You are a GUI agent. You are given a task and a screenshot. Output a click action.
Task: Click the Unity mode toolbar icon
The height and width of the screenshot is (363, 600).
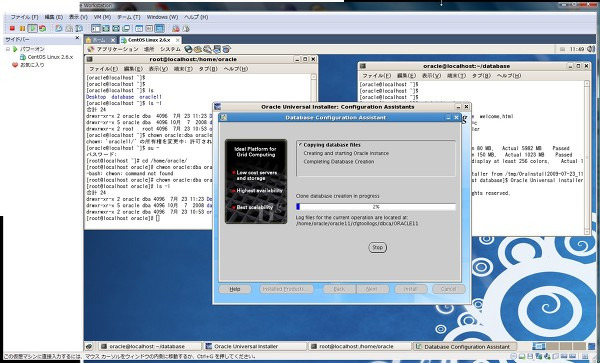coord(126,28)
